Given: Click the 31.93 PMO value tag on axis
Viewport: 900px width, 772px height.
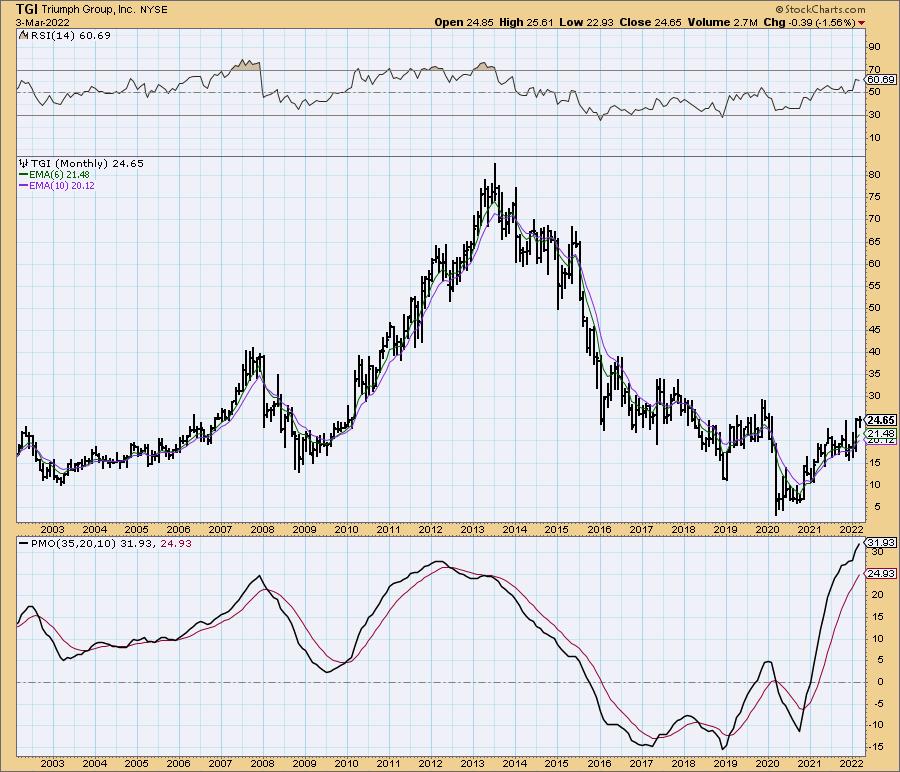Looking at the screenshot, I should pos(881,542).
